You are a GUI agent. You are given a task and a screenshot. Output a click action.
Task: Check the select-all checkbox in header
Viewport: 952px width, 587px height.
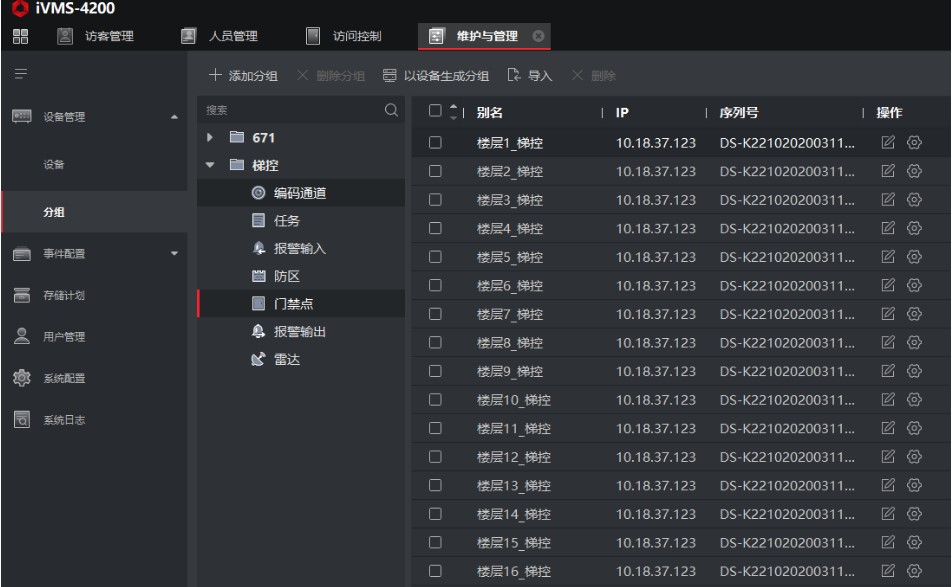pos(435,110)
